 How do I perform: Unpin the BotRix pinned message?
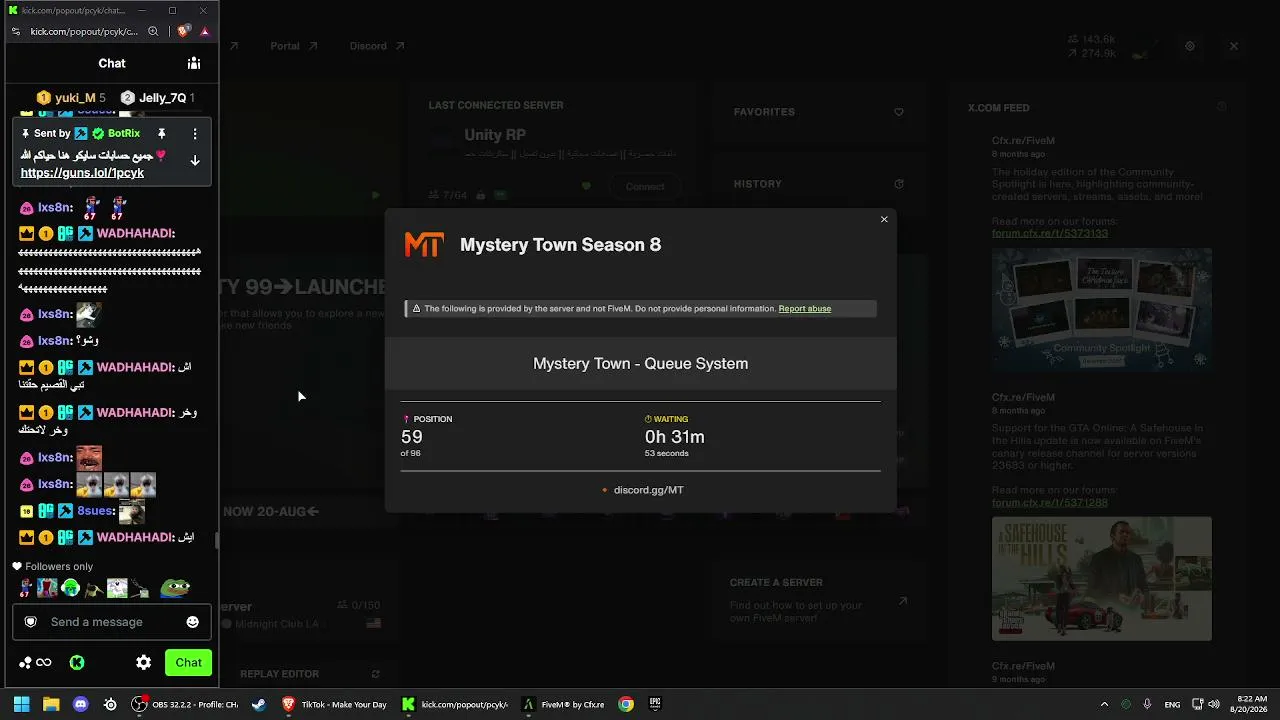(x=161, y=133)
